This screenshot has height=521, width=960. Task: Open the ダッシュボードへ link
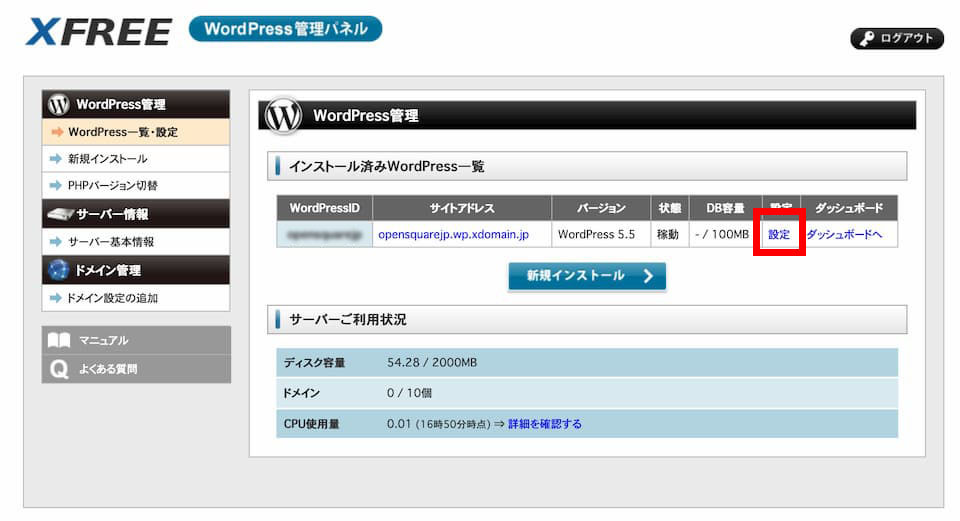[844, 235]
